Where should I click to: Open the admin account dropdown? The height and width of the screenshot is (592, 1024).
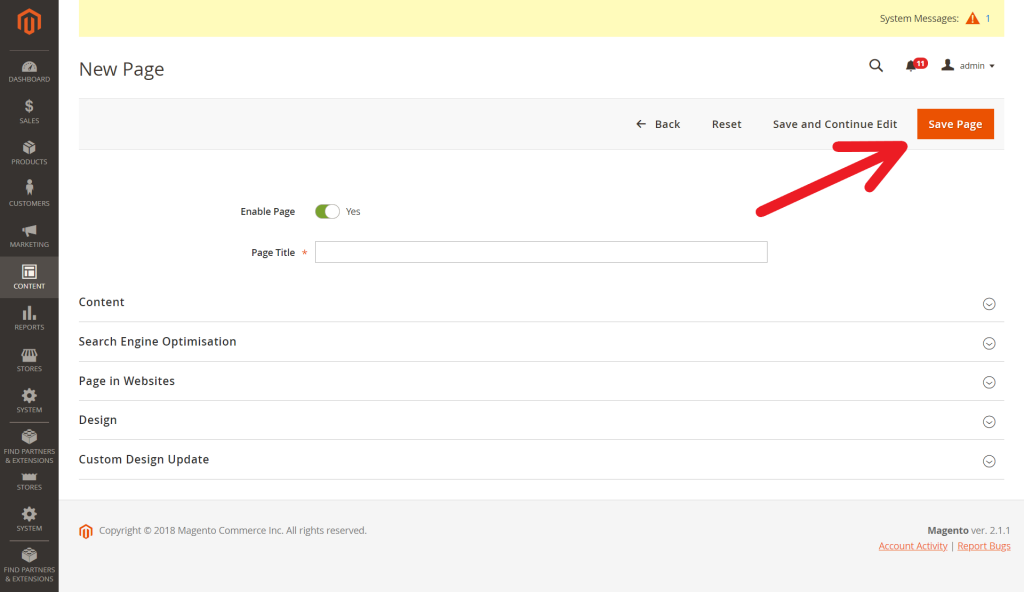click(968, 65)
